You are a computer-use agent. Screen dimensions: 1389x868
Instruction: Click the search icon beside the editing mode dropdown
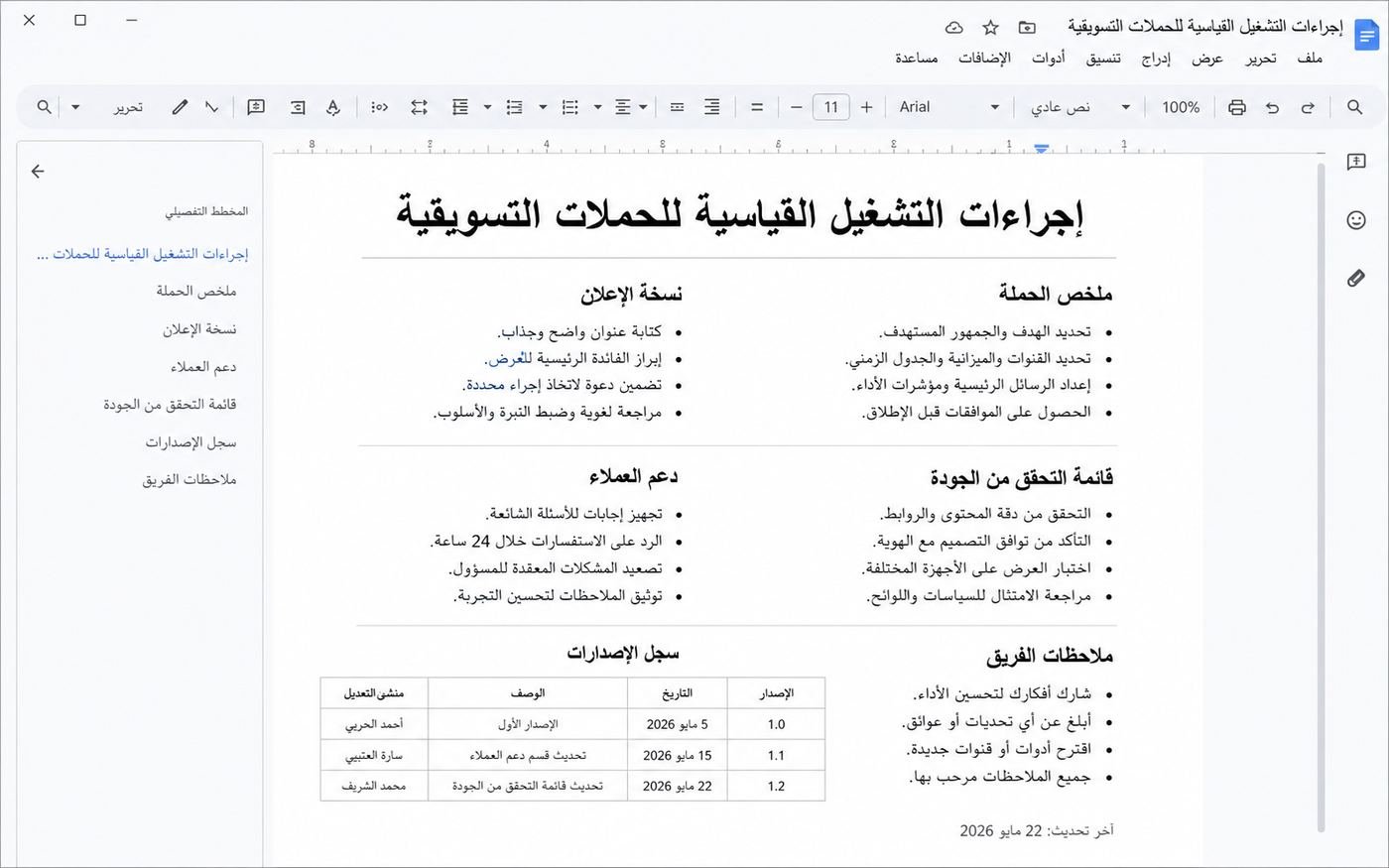pyautogui.click(x=44, y=107)
